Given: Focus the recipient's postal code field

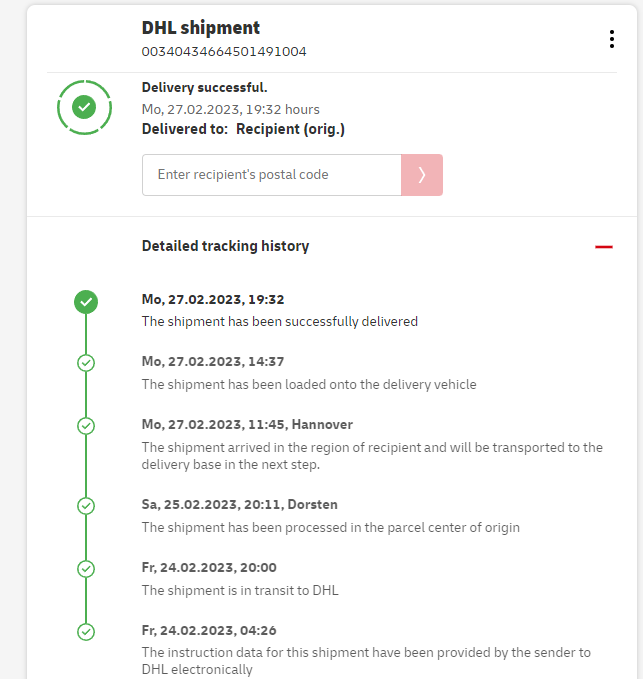Looking at the screenshot, I should (271, 175).
